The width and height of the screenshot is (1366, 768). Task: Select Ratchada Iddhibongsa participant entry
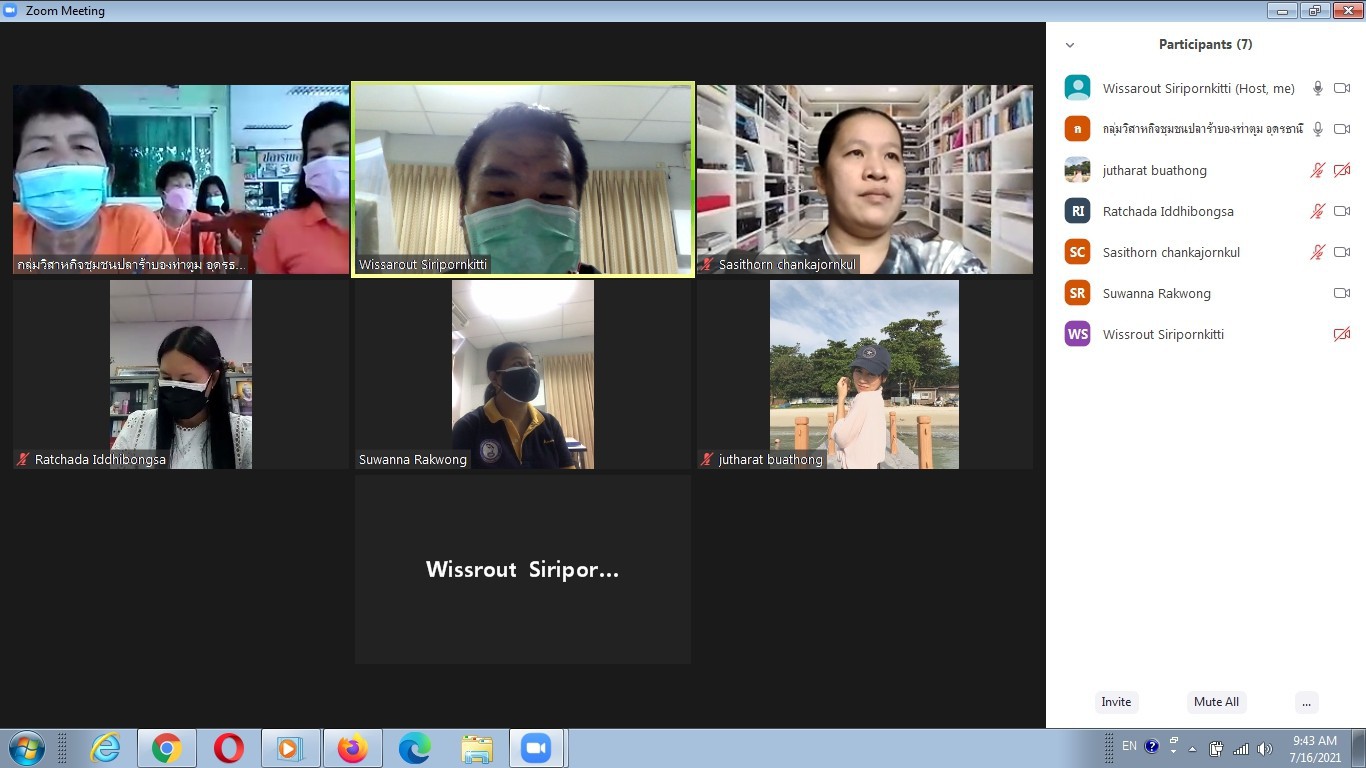point(1167,211)
